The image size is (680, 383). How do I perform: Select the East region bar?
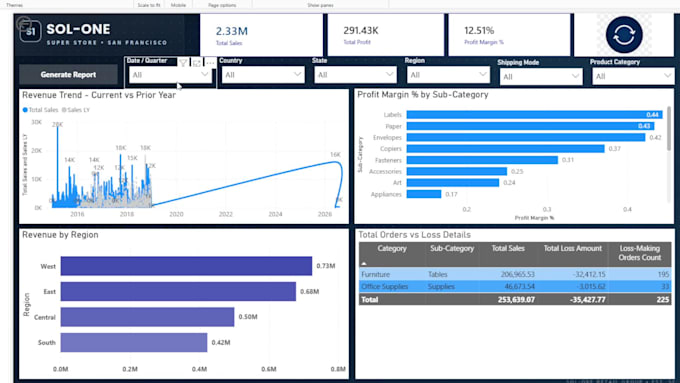pyautogui.click(x=178, y=291)
